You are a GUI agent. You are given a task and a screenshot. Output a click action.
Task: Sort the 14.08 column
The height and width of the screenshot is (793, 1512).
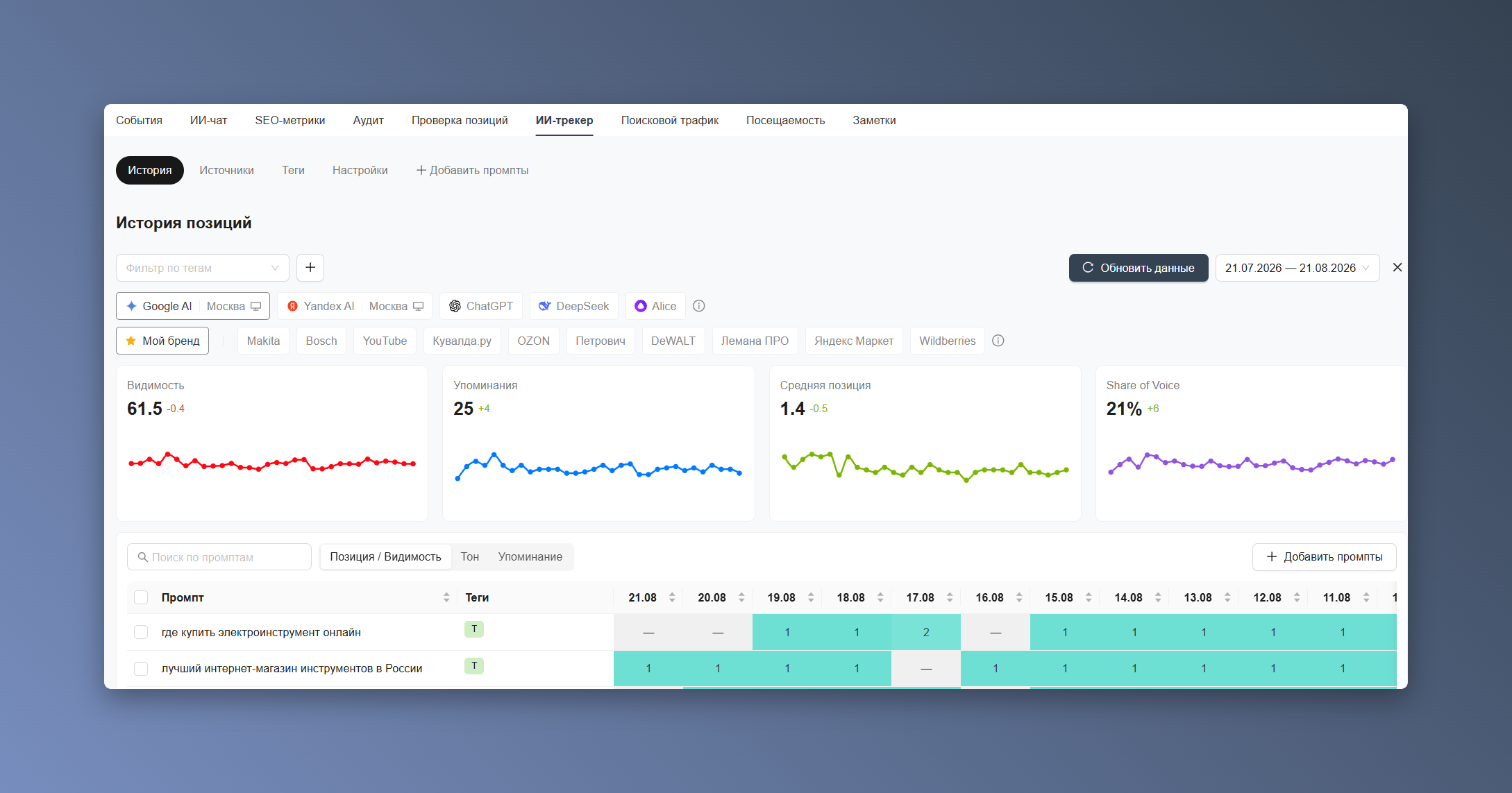pyautogui.click(x=1158, y=597)
